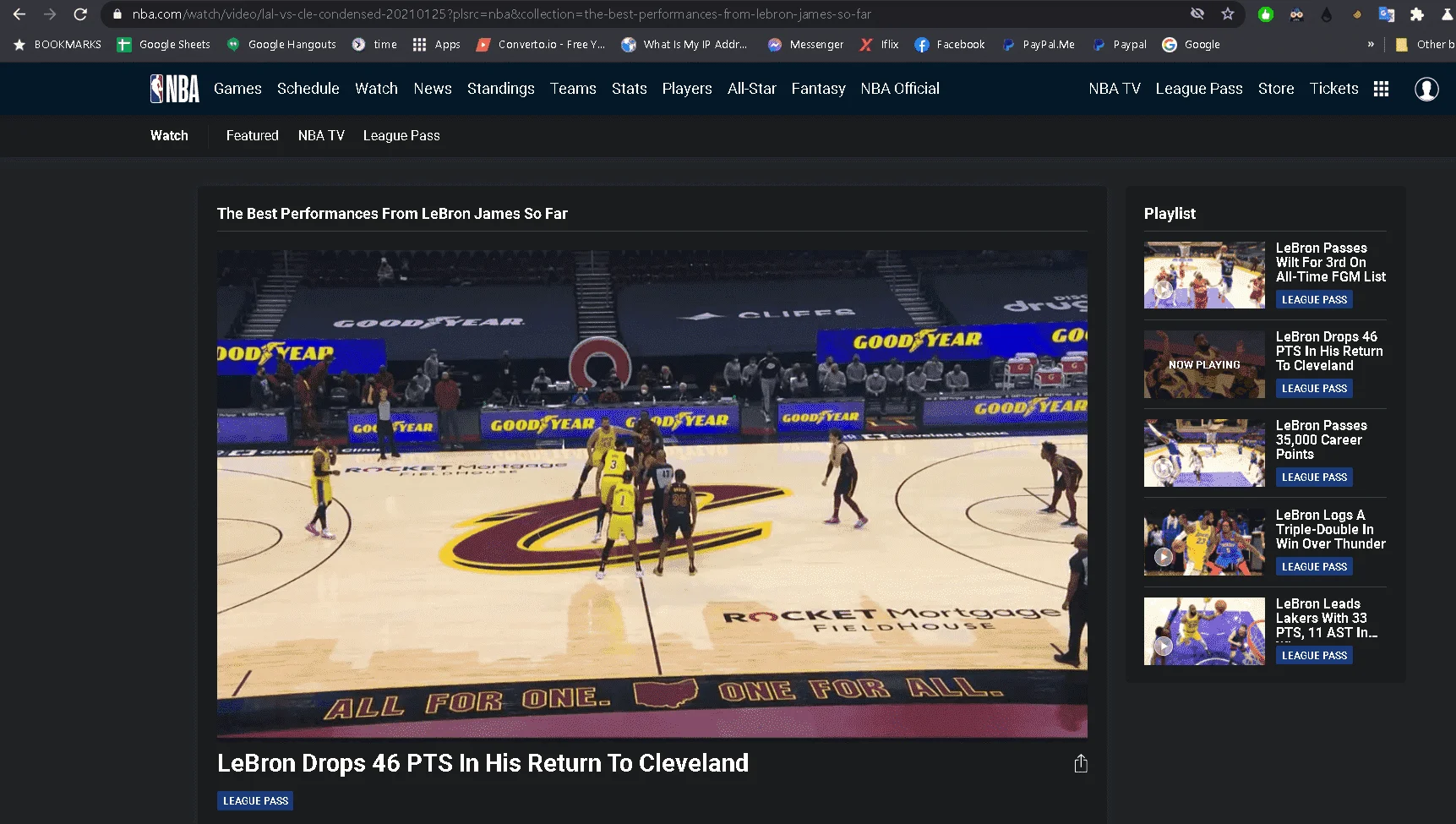This screenshot has width=1456, height=824.
Task: Open the Extensions puzzle piece icon
Action: (x=1417, y=14)
